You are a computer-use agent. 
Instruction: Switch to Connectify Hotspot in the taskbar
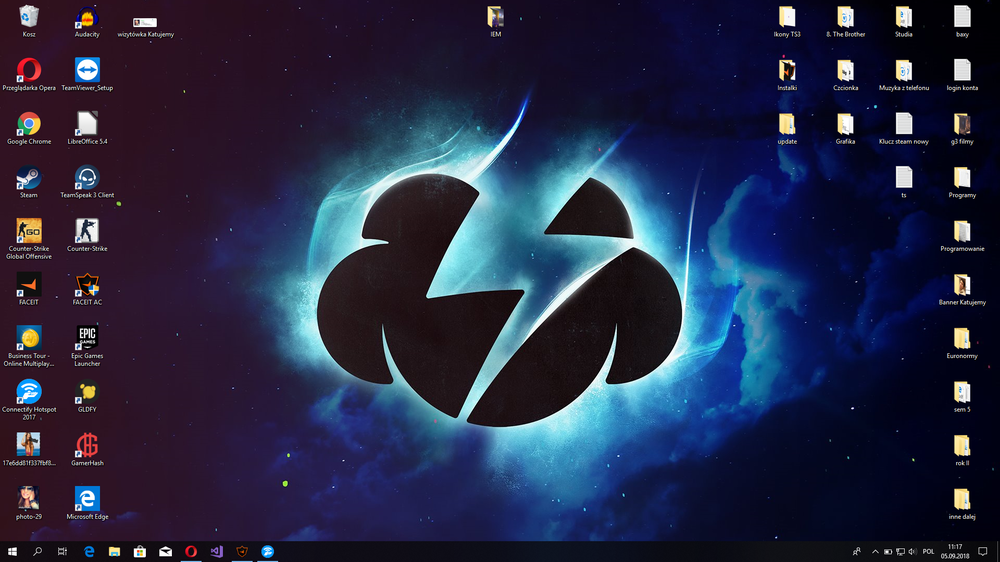tap(267, 551)
